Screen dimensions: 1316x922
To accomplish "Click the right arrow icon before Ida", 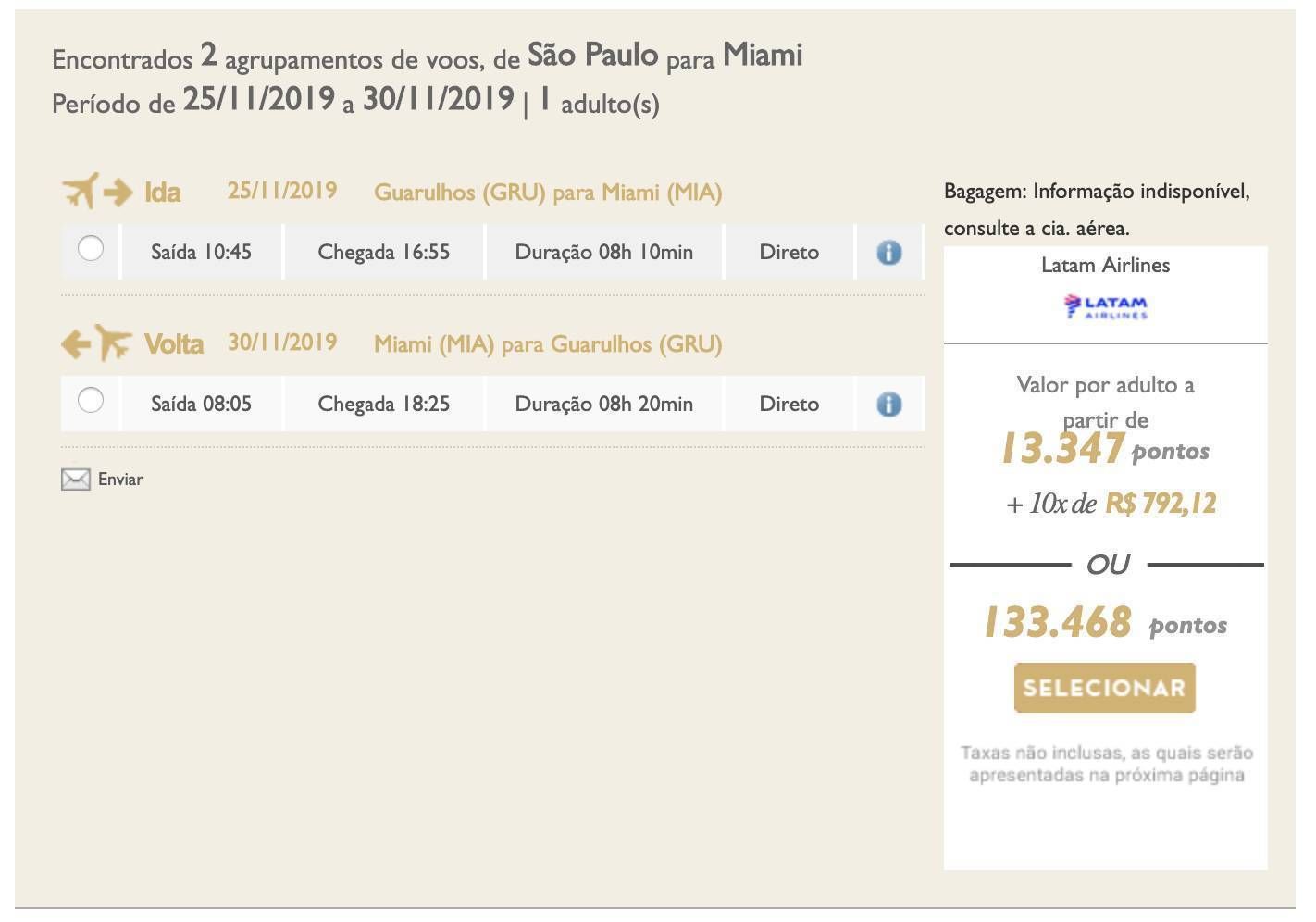I will pyautogui.click(x=118, y=193).
